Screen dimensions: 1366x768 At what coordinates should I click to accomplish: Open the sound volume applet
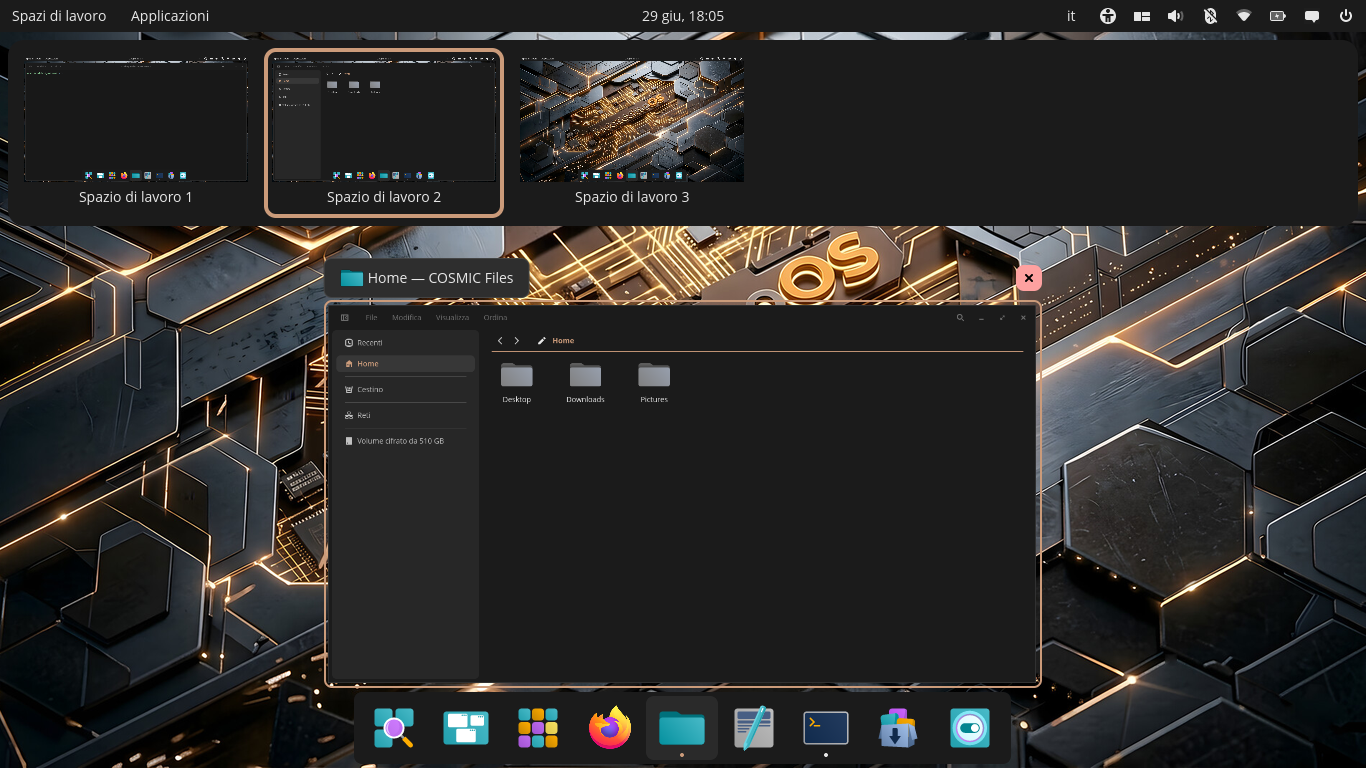pyautogui.click(x=1175, y=16)
